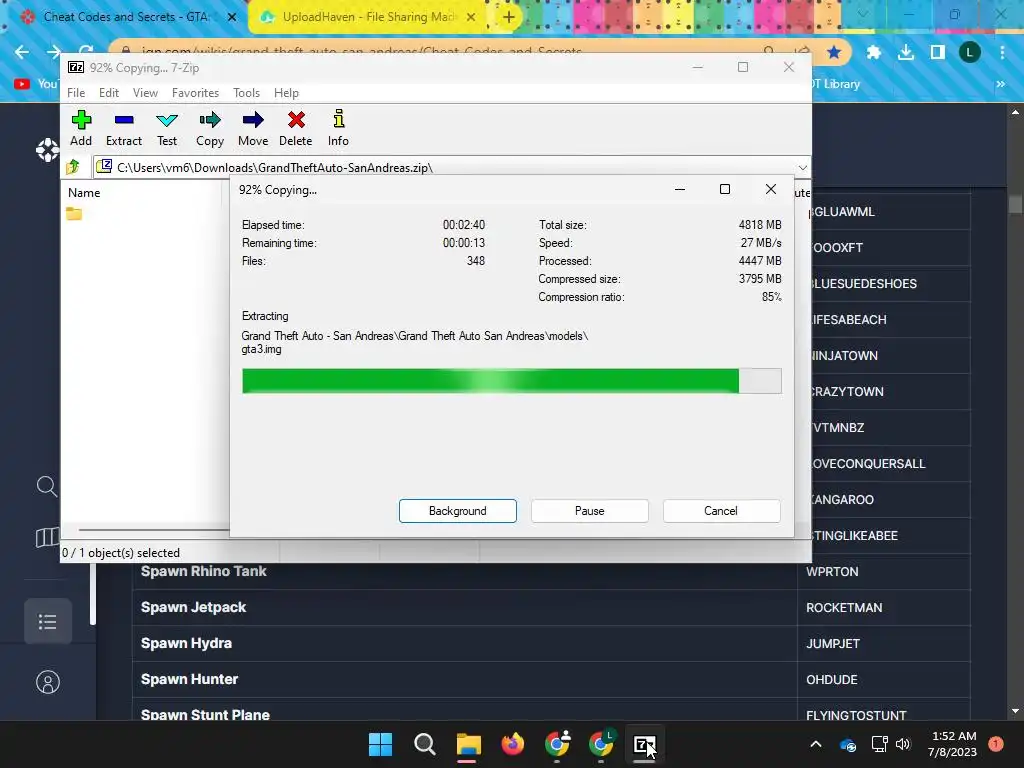This screenshot has height=768, width=1024.
Task: Open Chrome extensions puzzle icon
Action: [874, 52]
